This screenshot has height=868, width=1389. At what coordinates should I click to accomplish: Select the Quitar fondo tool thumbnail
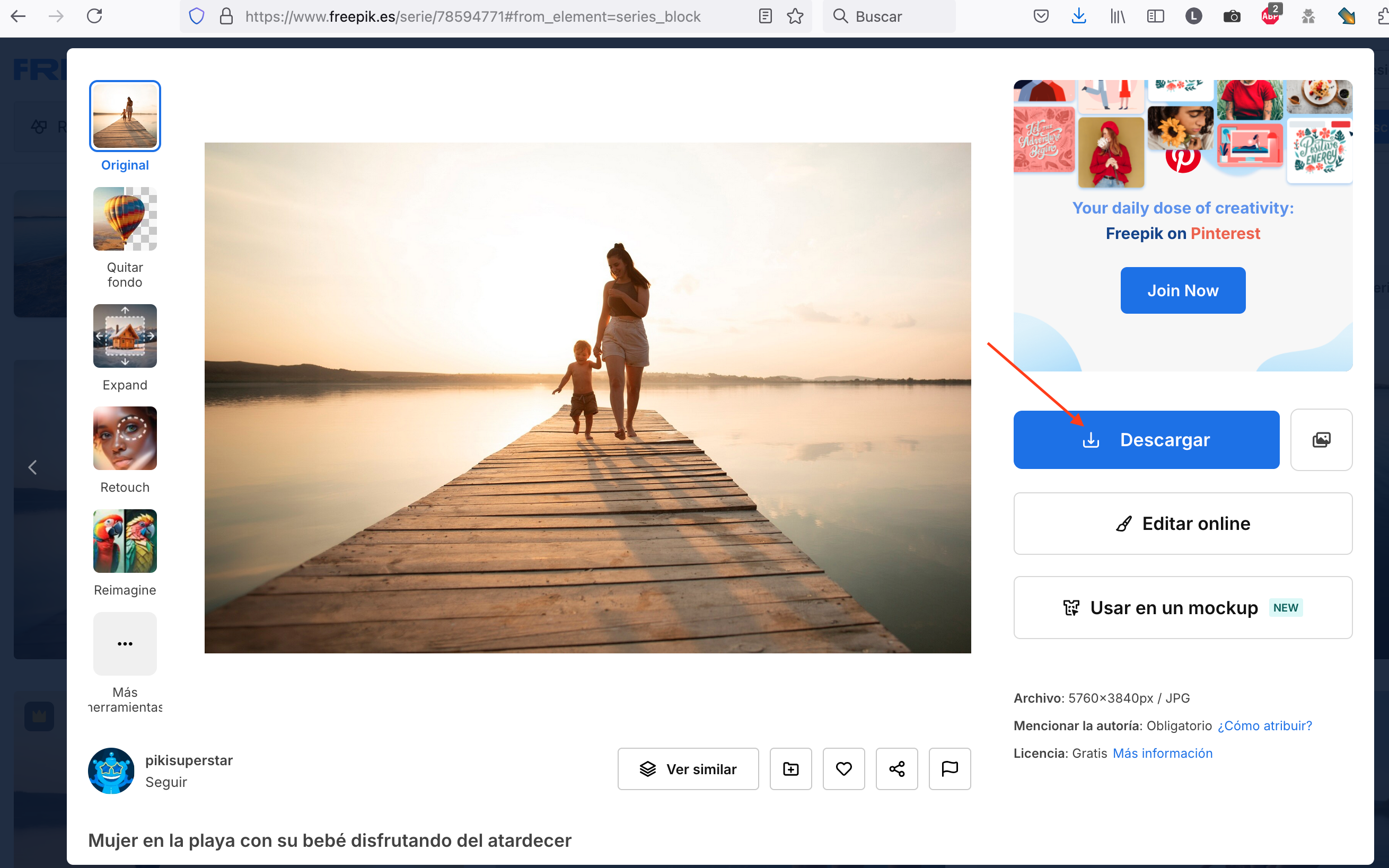click(125, 219)
